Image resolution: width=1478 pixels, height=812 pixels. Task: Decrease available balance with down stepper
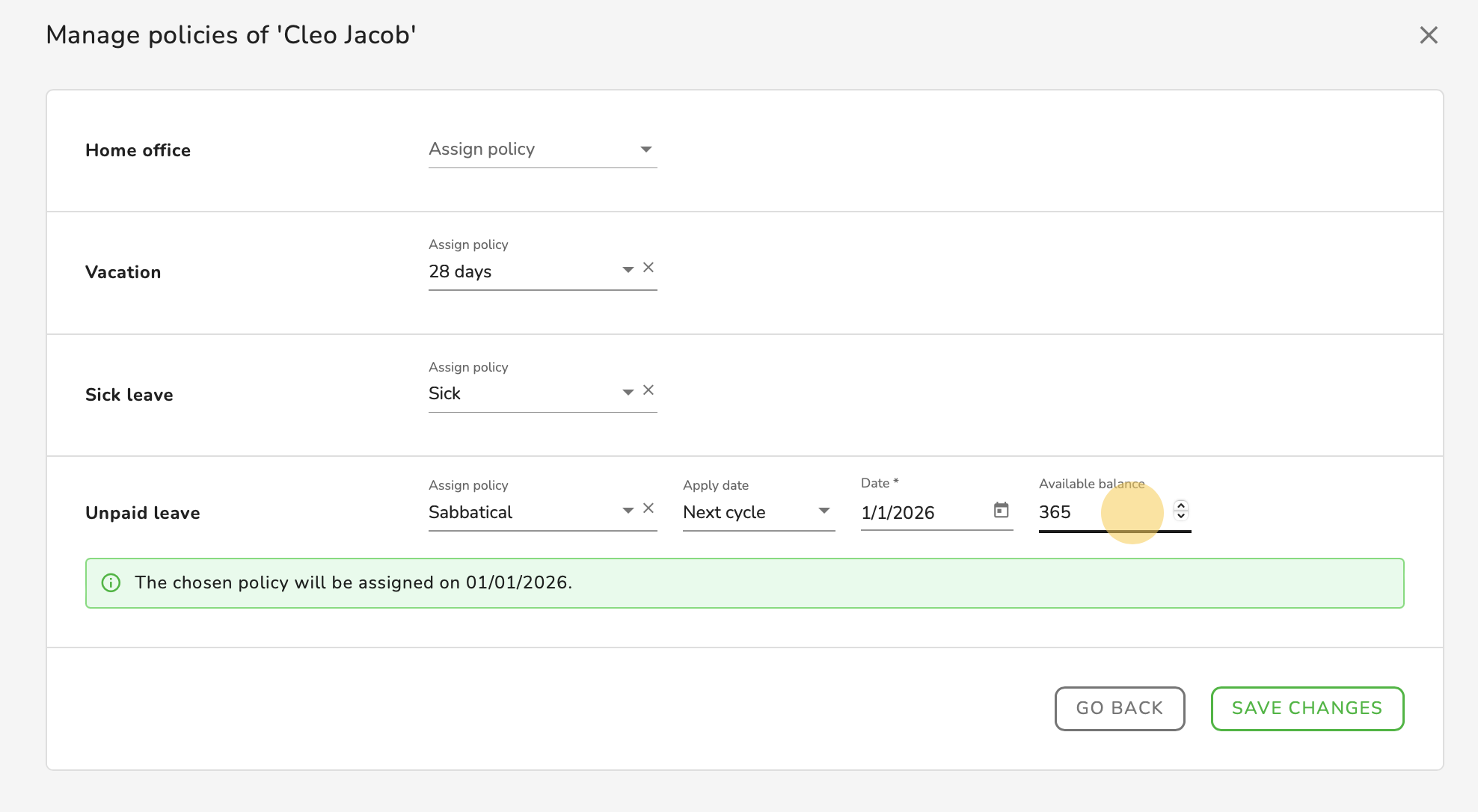pos(1181,516)
